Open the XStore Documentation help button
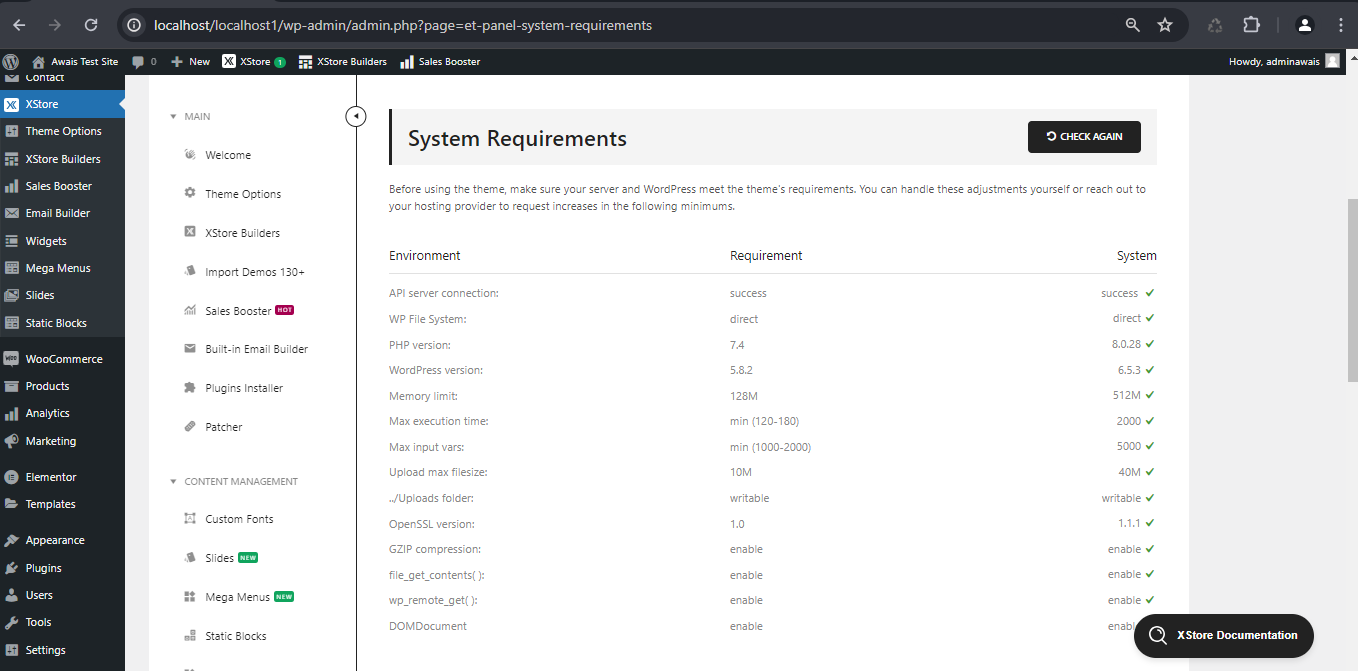This screenshot has width=1358, height=671. 1224,635
